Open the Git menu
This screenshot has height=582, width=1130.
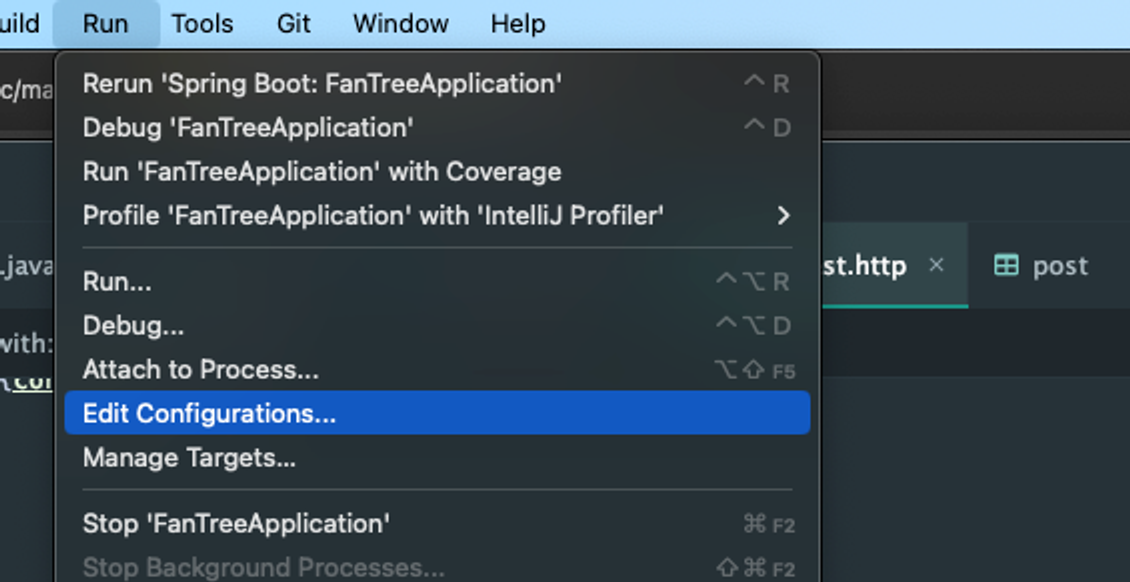pos(292,23)
